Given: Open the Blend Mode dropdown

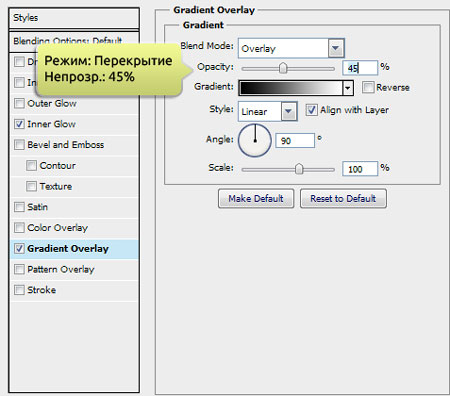Looking at the screenshot, I should pos(291,49).
